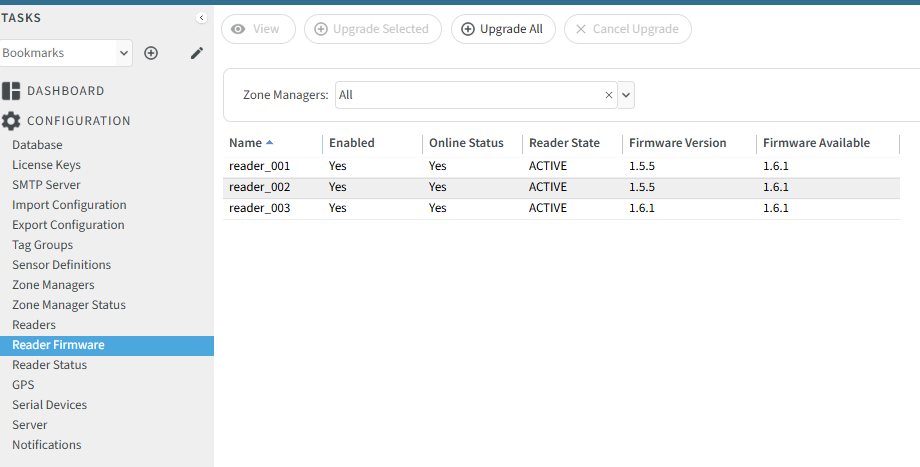Click the Cancel Upgrade button
The height and width of the screenshot is (467, 920).
tap(627, 29)
